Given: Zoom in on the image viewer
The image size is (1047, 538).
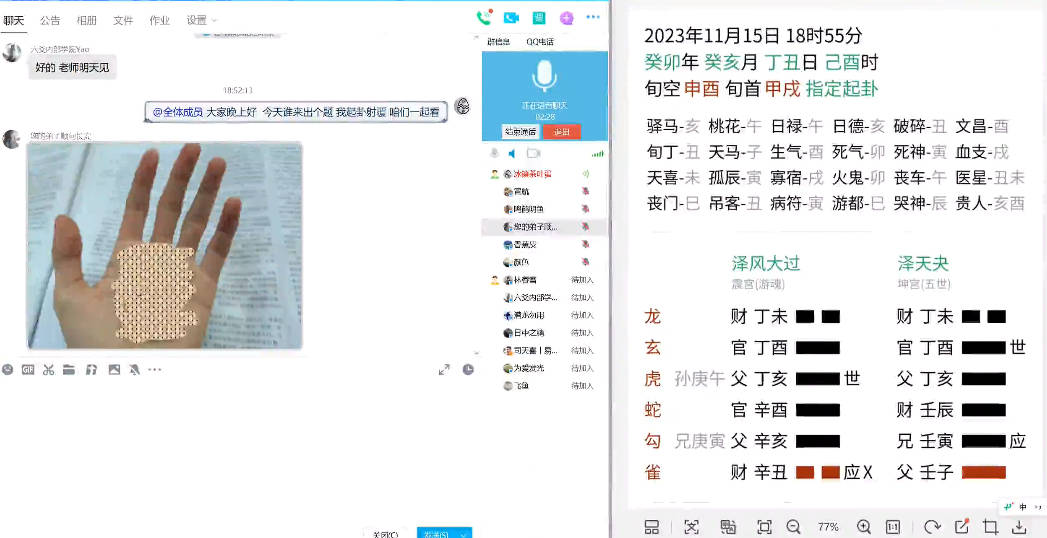Looking at the screenshot, I should tap(864, 527).
